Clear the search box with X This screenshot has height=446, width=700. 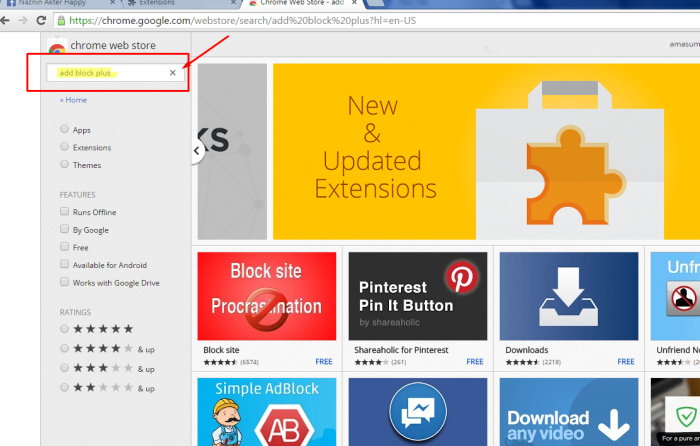click(173, 72)
